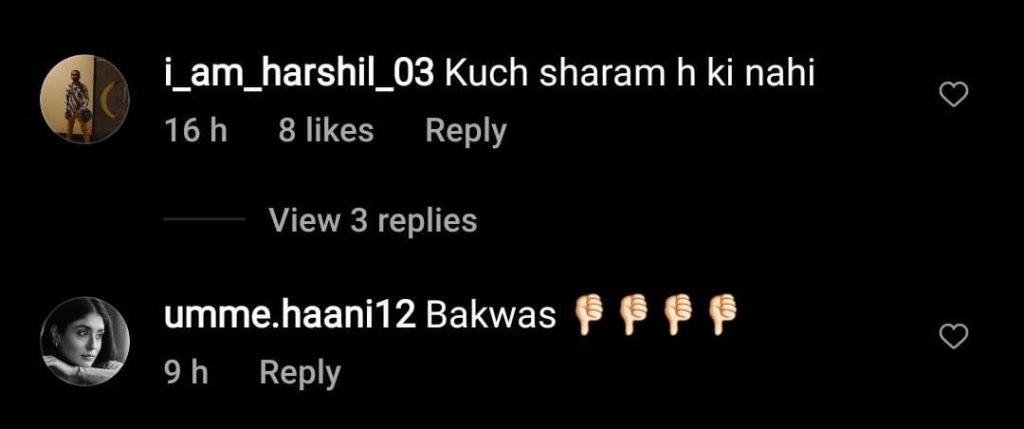This screenshot has height=429, width=1024.
Task: Click the first thumbs-down emoji after Bakwas
Action: [588, 315]
